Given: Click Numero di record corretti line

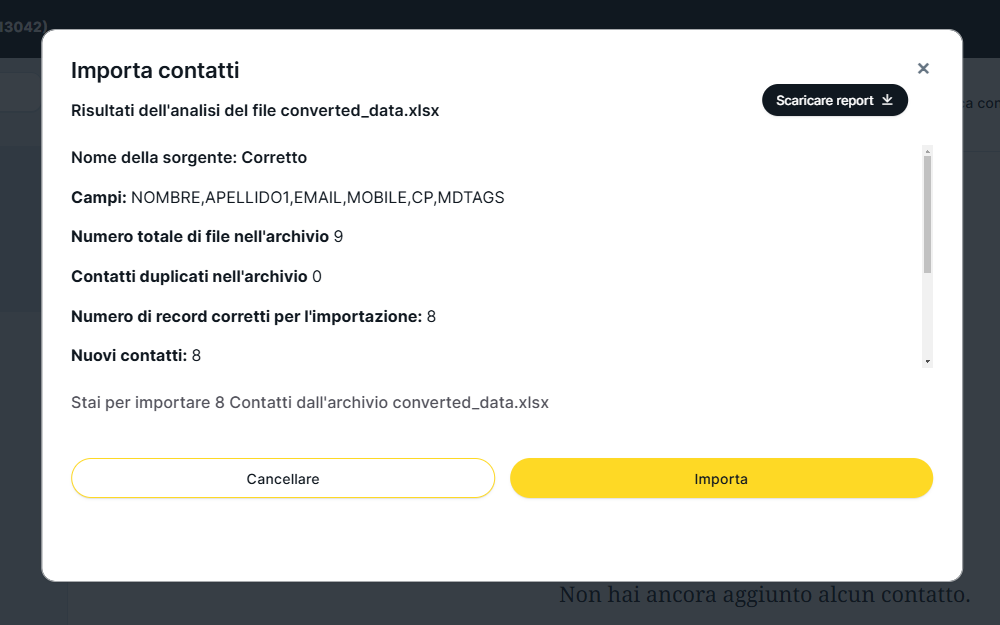Looking at the screenshot, I should point(253,316).
